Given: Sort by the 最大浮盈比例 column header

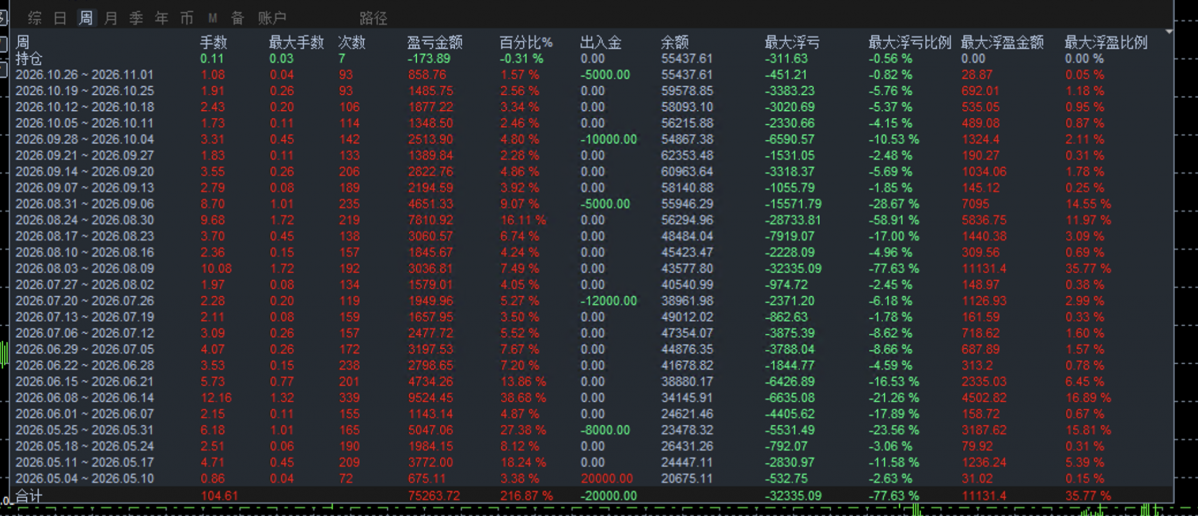Looking at the screenshot, I should click(1106, 44).
